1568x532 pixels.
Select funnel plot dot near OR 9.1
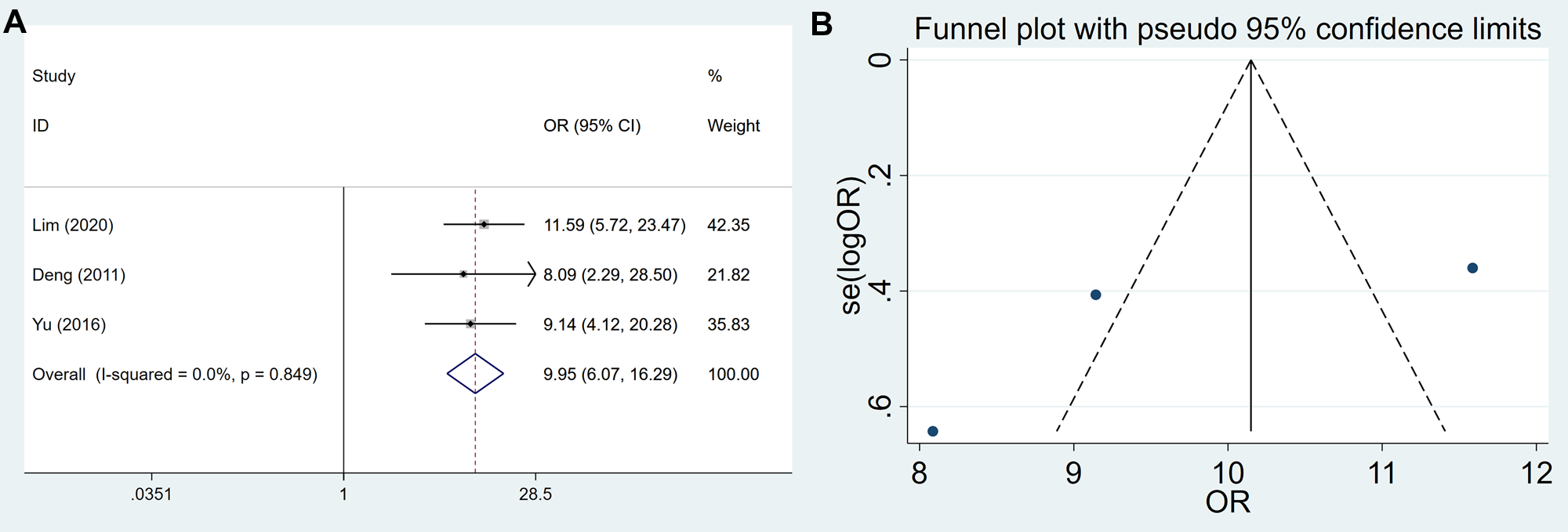pos(1095,295)
